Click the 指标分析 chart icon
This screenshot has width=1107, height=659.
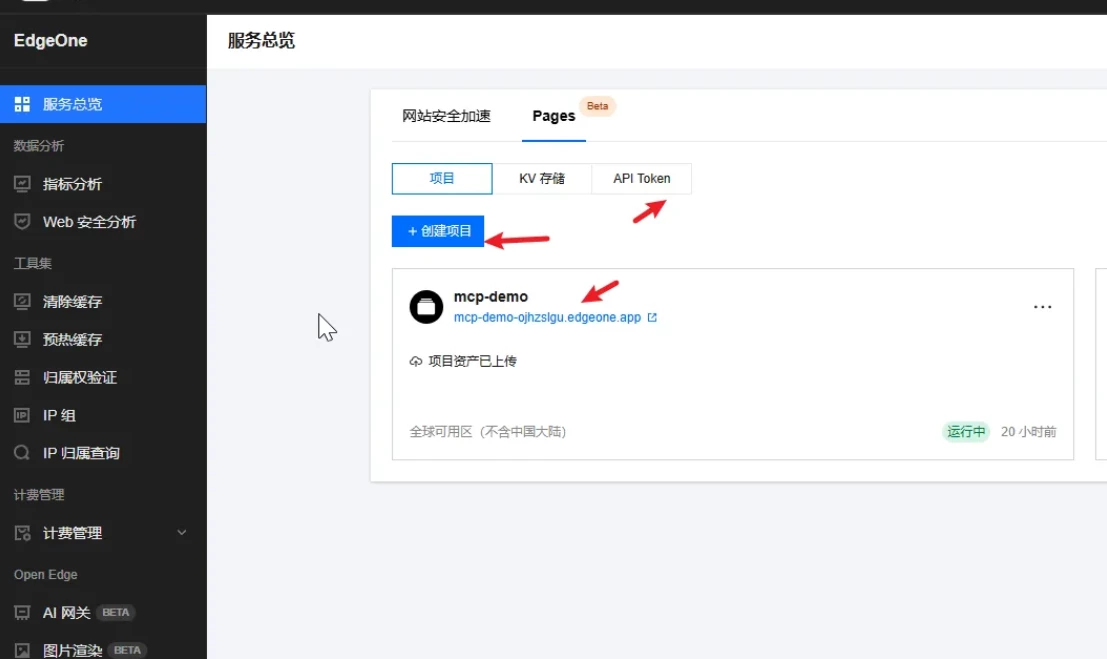point(22,184)
